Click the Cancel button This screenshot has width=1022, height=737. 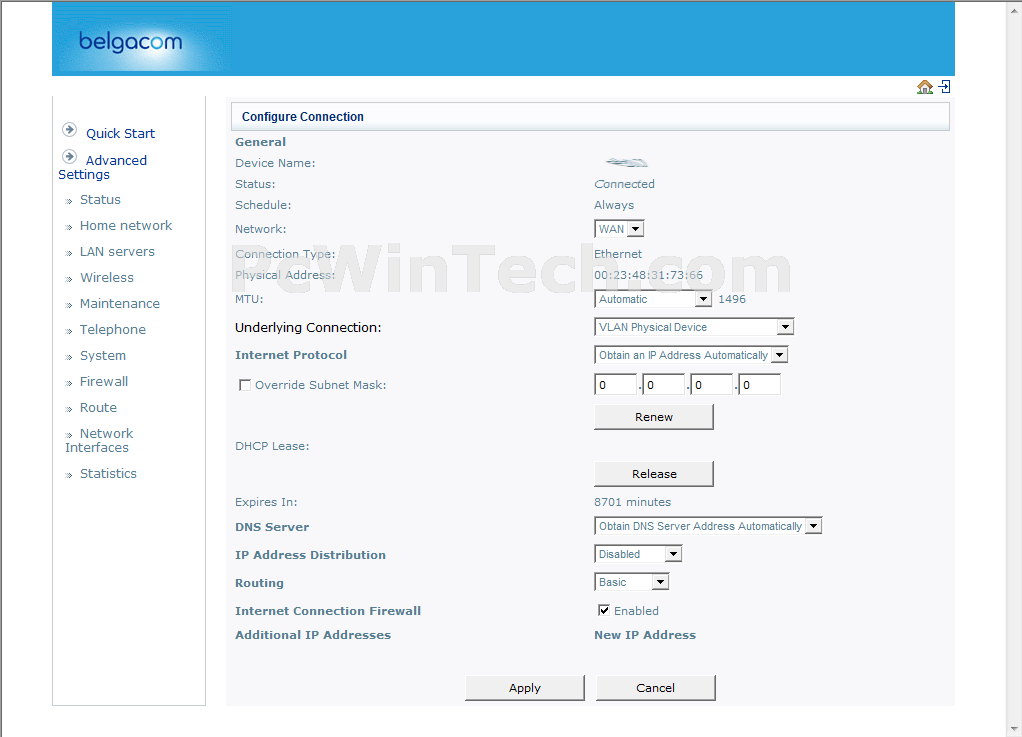tap(656, 688)
